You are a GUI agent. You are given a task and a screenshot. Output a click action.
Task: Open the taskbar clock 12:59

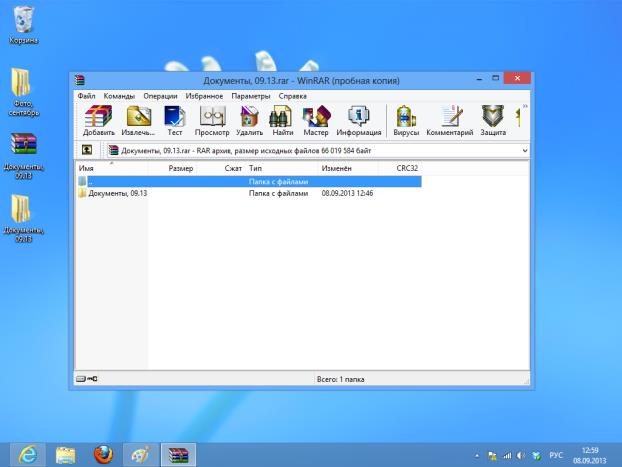point(589,455)
